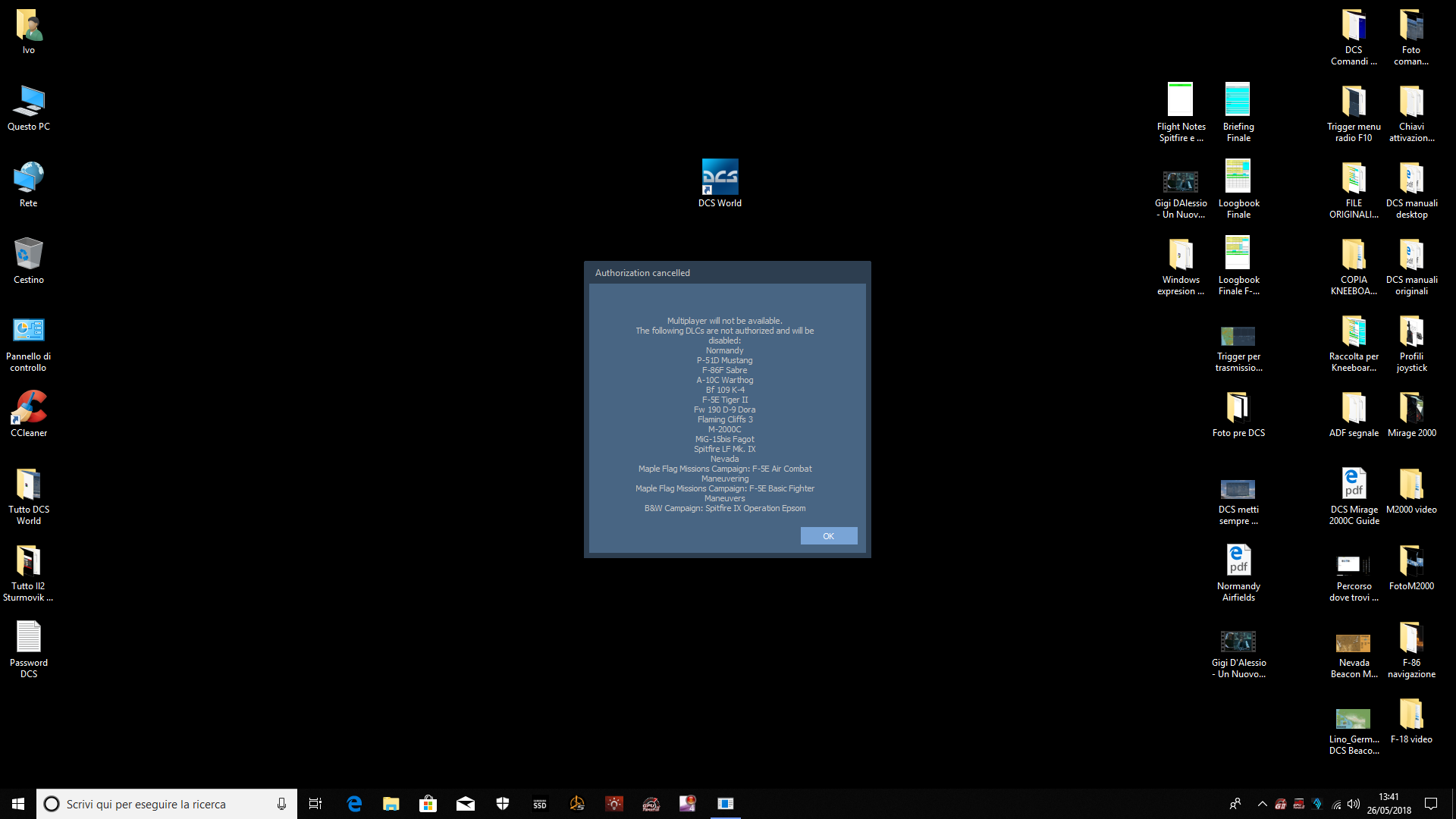
Task: Select the DCS World desktop shortcut
Action: click(720, 183)
